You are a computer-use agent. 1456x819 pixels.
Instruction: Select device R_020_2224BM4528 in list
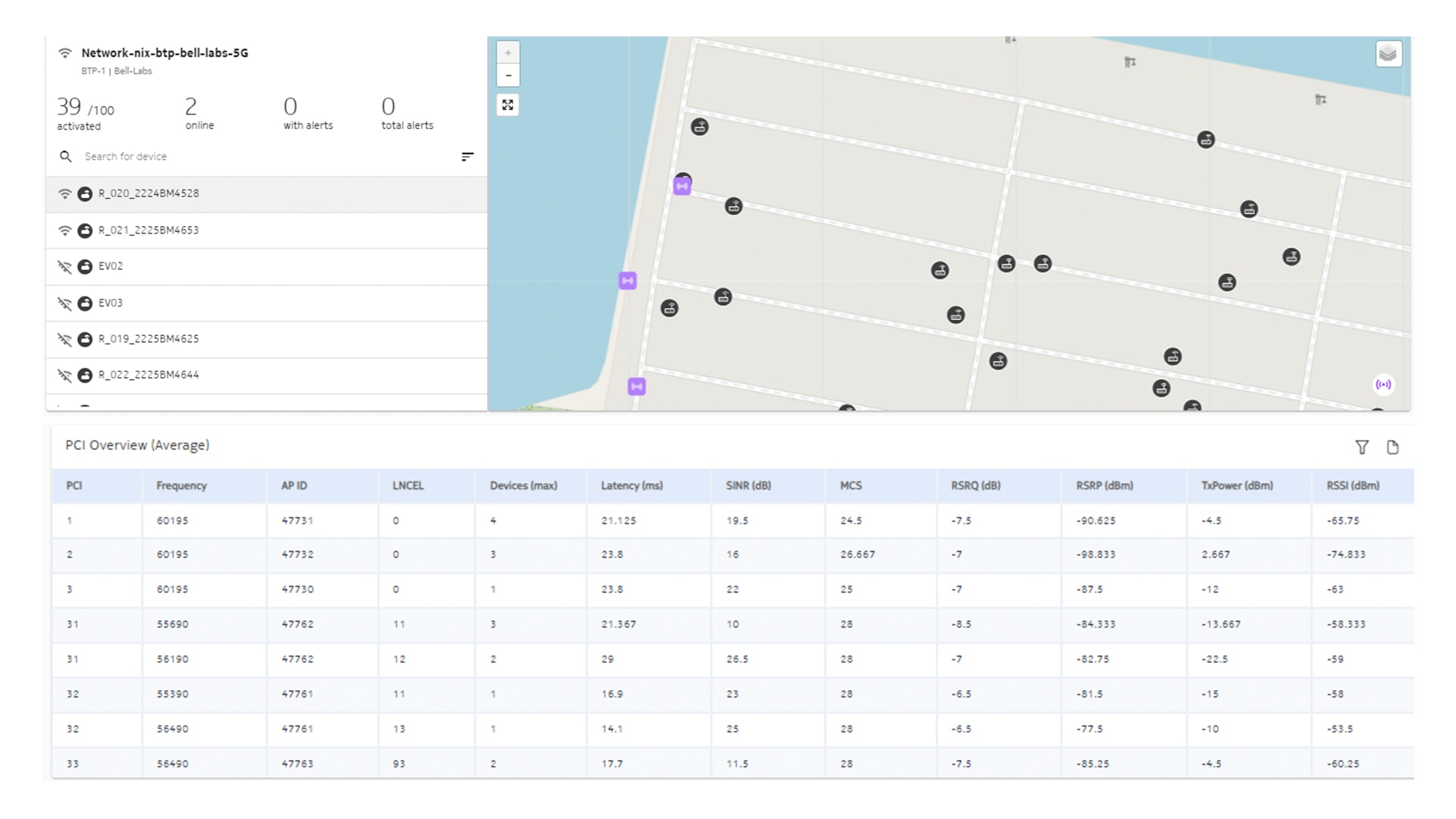pos(149,193)
